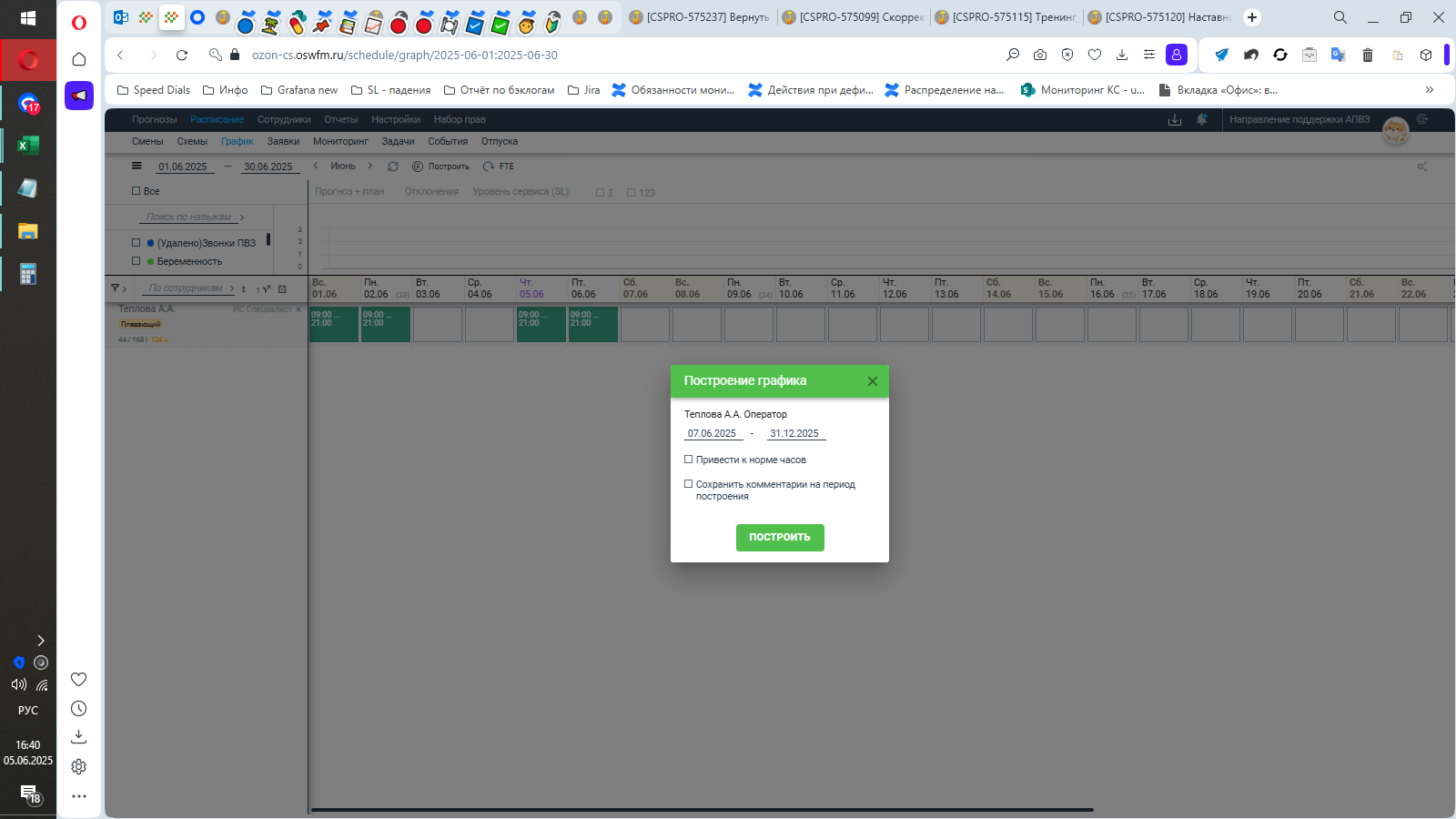Click the horizontal schedule scrollbar
Image resolution: width=1456 pixels, height=819 pixels.
click(702, 809)
